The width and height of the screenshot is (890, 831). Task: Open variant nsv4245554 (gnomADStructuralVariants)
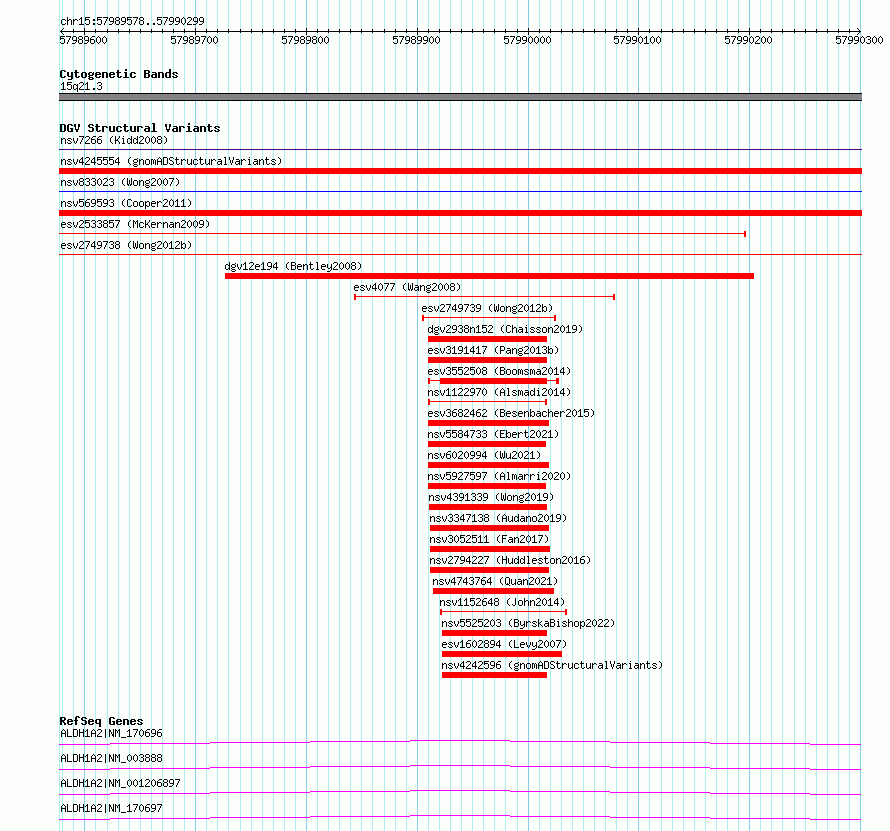pos(171,161)
